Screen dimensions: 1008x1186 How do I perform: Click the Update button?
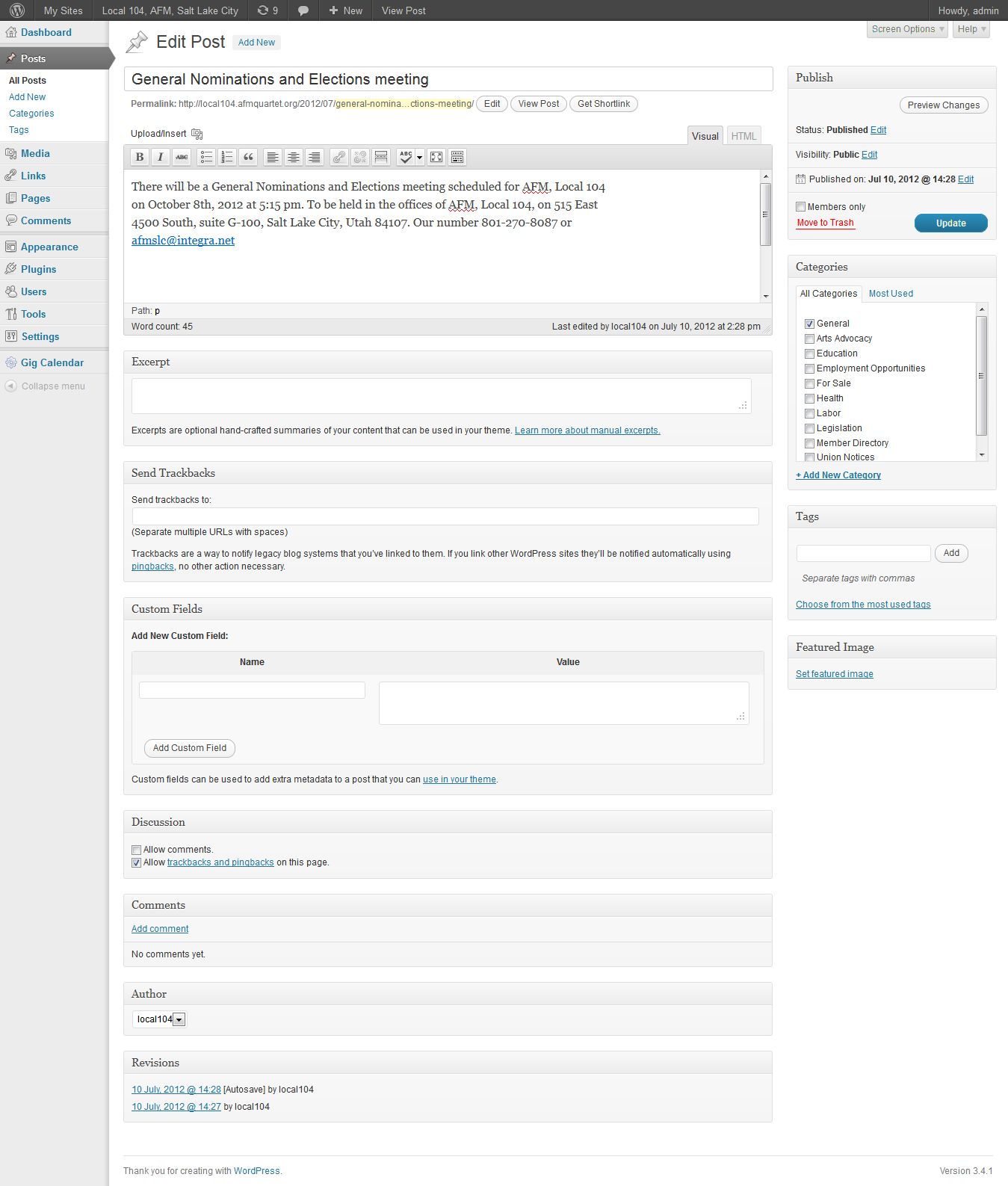[950, 223]
